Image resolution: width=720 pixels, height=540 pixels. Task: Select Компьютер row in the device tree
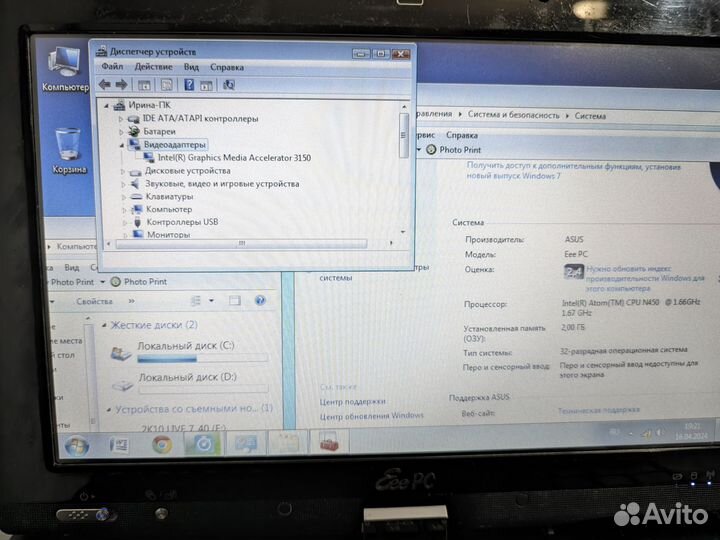coord(169,209)
